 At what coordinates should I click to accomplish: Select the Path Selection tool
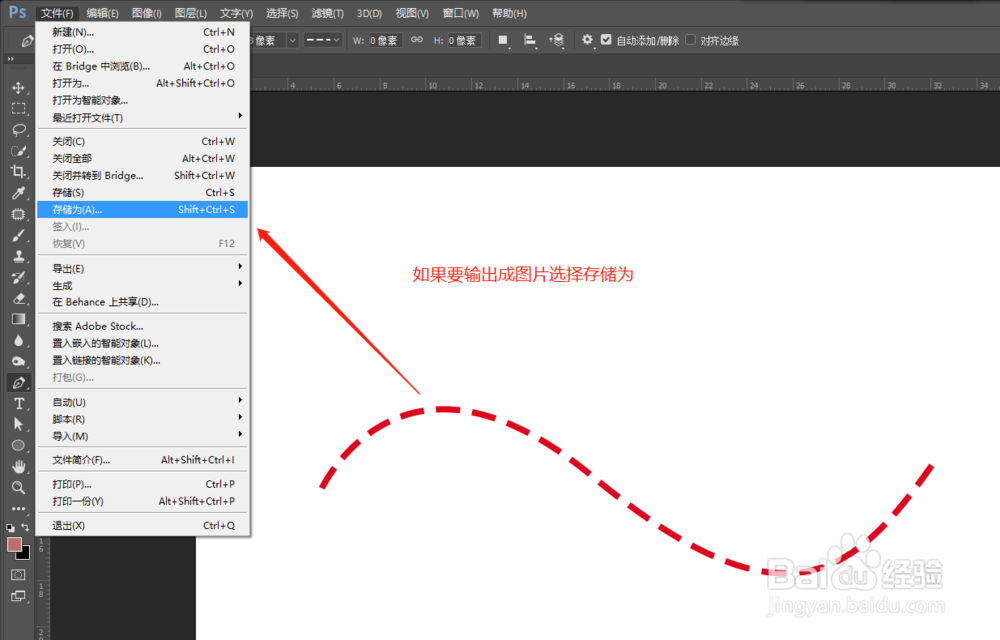coord(18,425)
